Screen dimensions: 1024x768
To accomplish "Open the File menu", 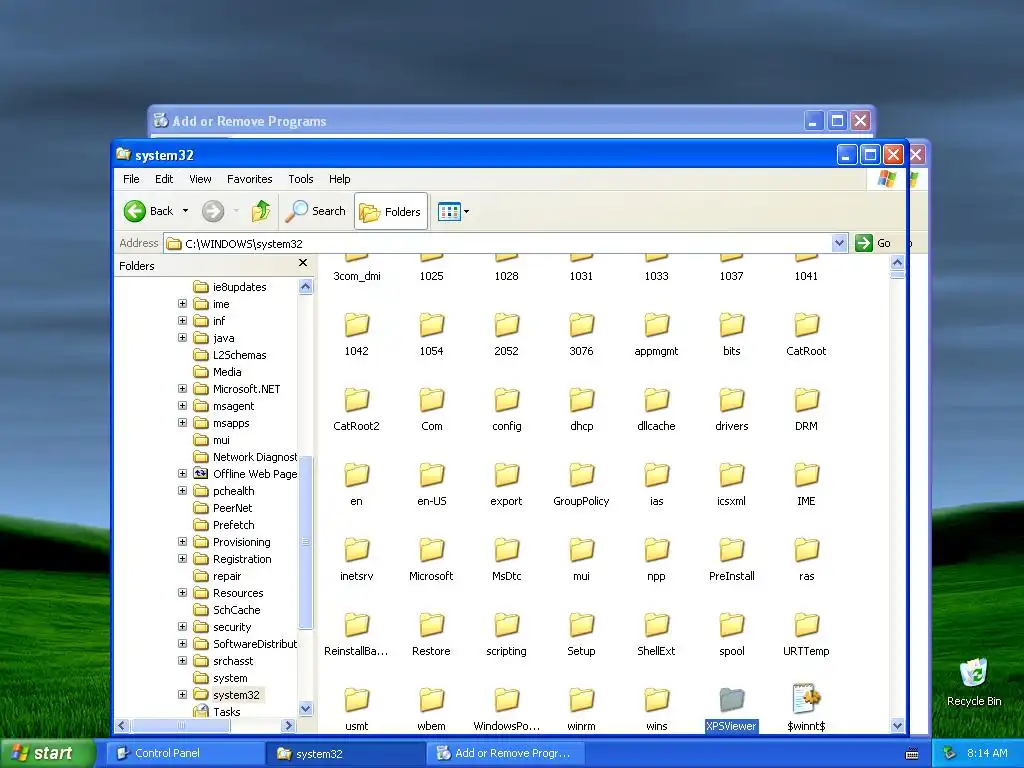I will click(131, 179).
